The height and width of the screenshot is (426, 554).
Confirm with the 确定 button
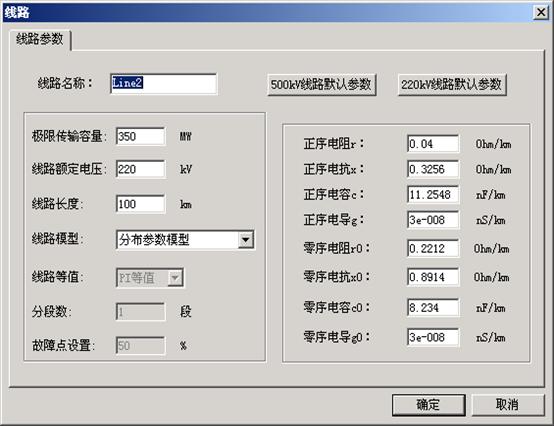click(429, 405)
